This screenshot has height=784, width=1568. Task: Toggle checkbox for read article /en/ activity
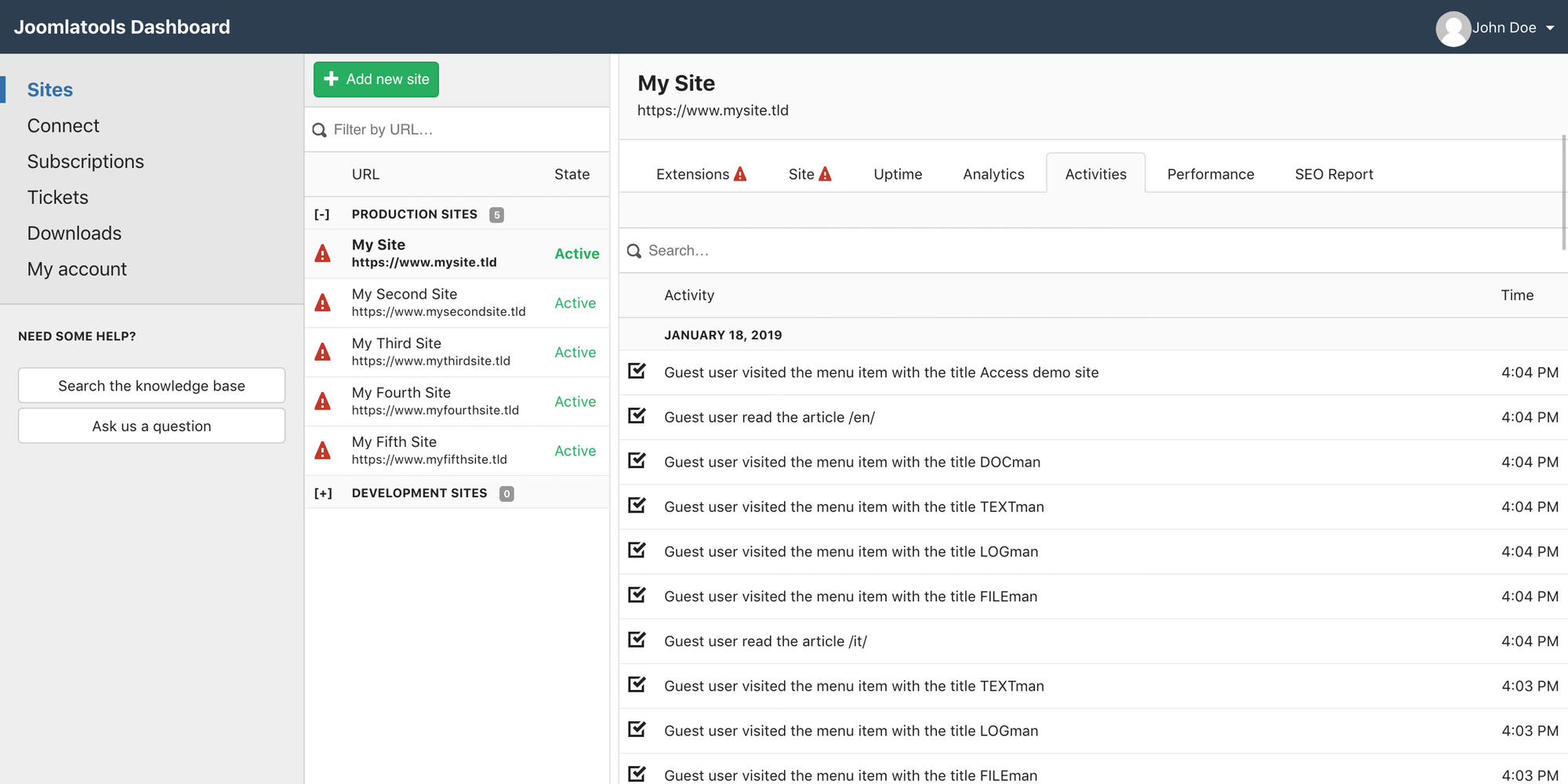click(637, 416)
